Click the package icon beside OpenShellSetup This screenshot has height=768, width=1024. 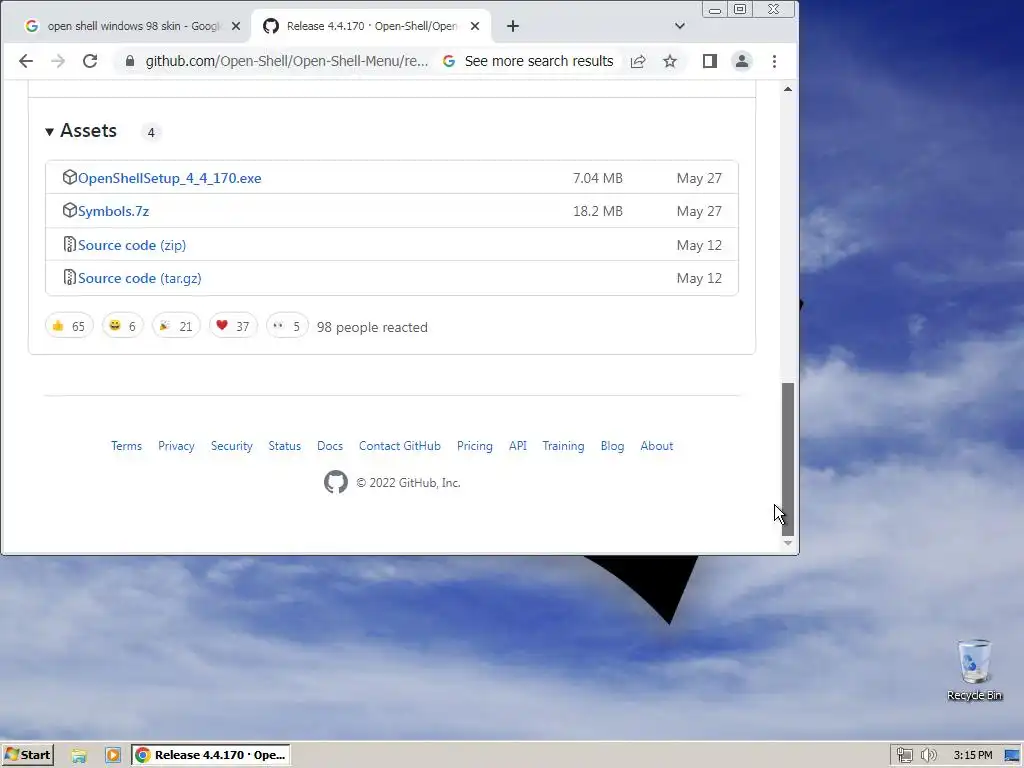pos(69,177)
